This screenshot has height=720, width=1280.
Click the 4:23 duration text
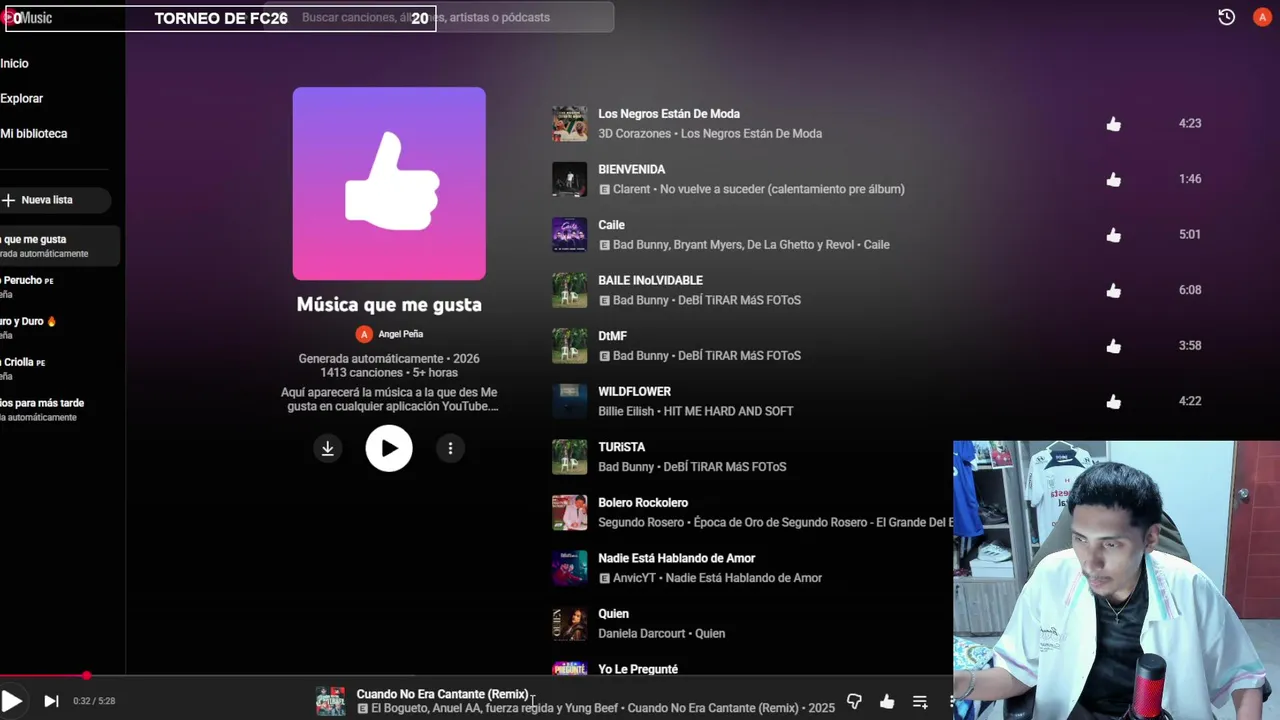1190,124
